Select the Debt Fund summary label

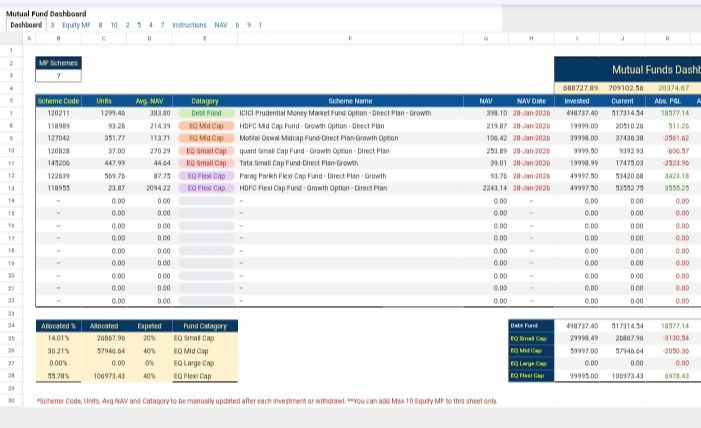point(531,326)
